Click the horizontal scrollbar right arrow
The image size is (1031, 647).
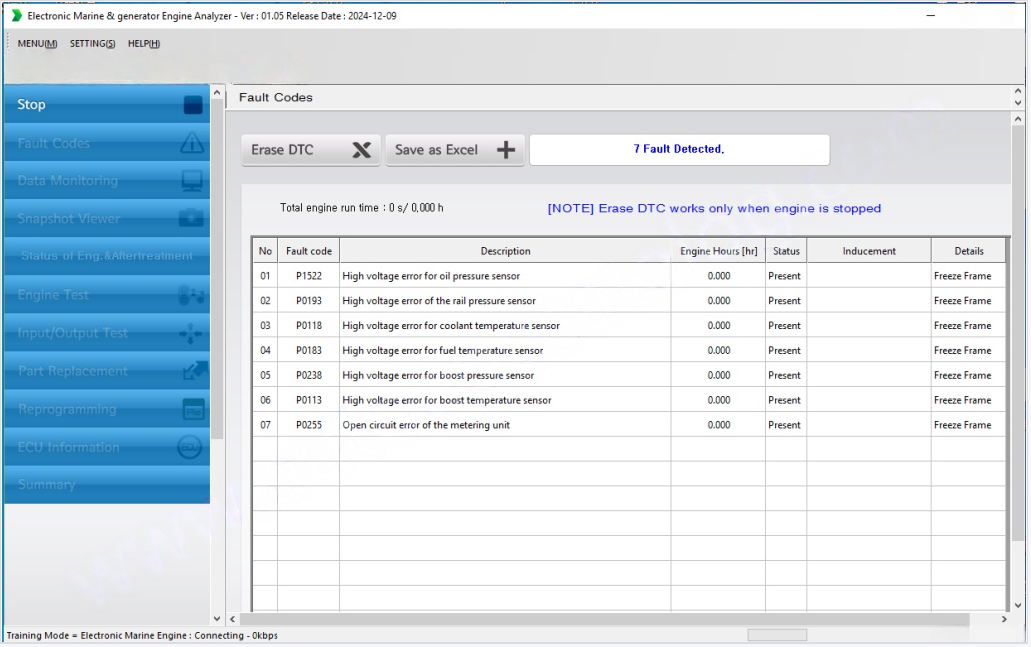pyautogui.click(x=1004, y=620)
